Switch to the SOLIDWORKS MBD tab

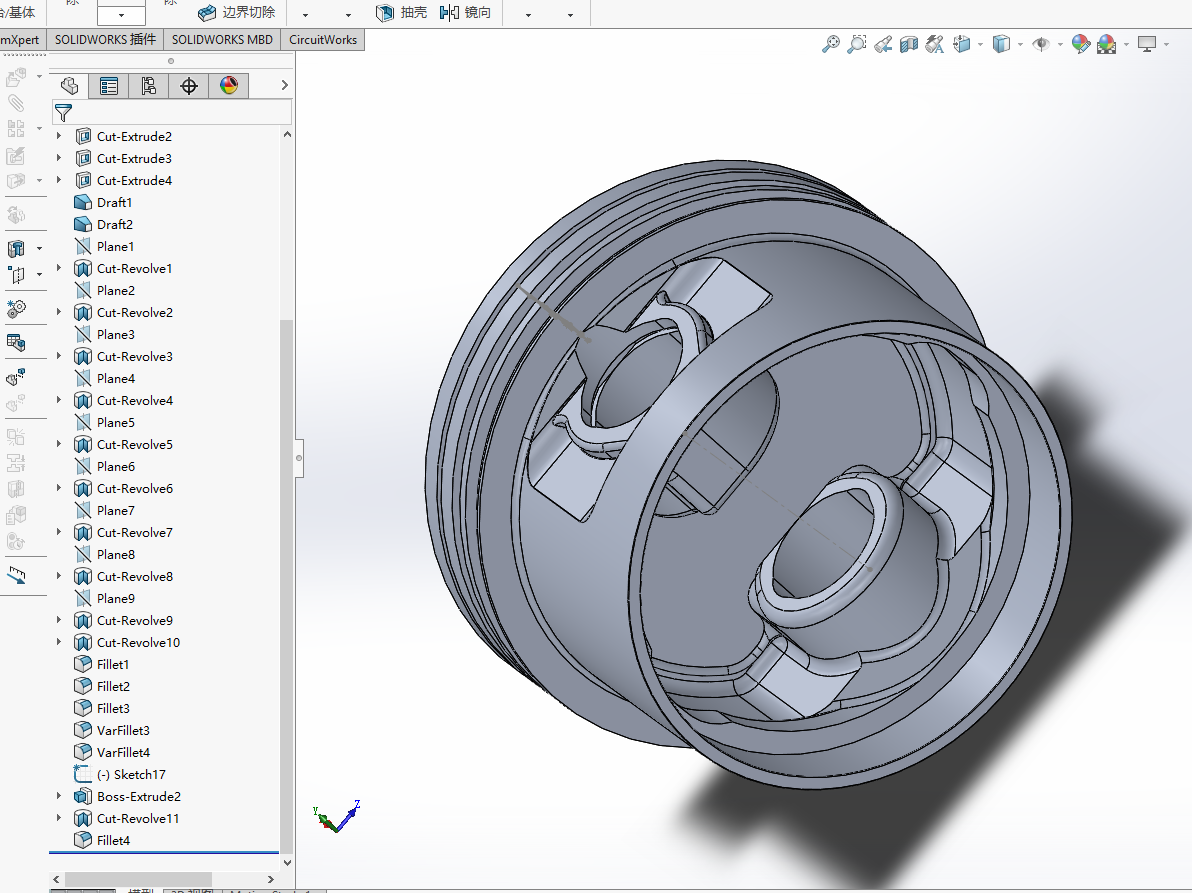(222, 40)
